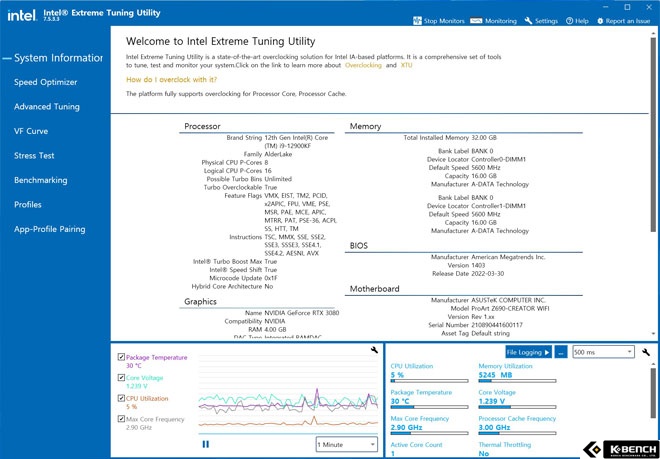
Task: Click the 'How do I overclock with it?' link
Action: (x=172, y=80)
